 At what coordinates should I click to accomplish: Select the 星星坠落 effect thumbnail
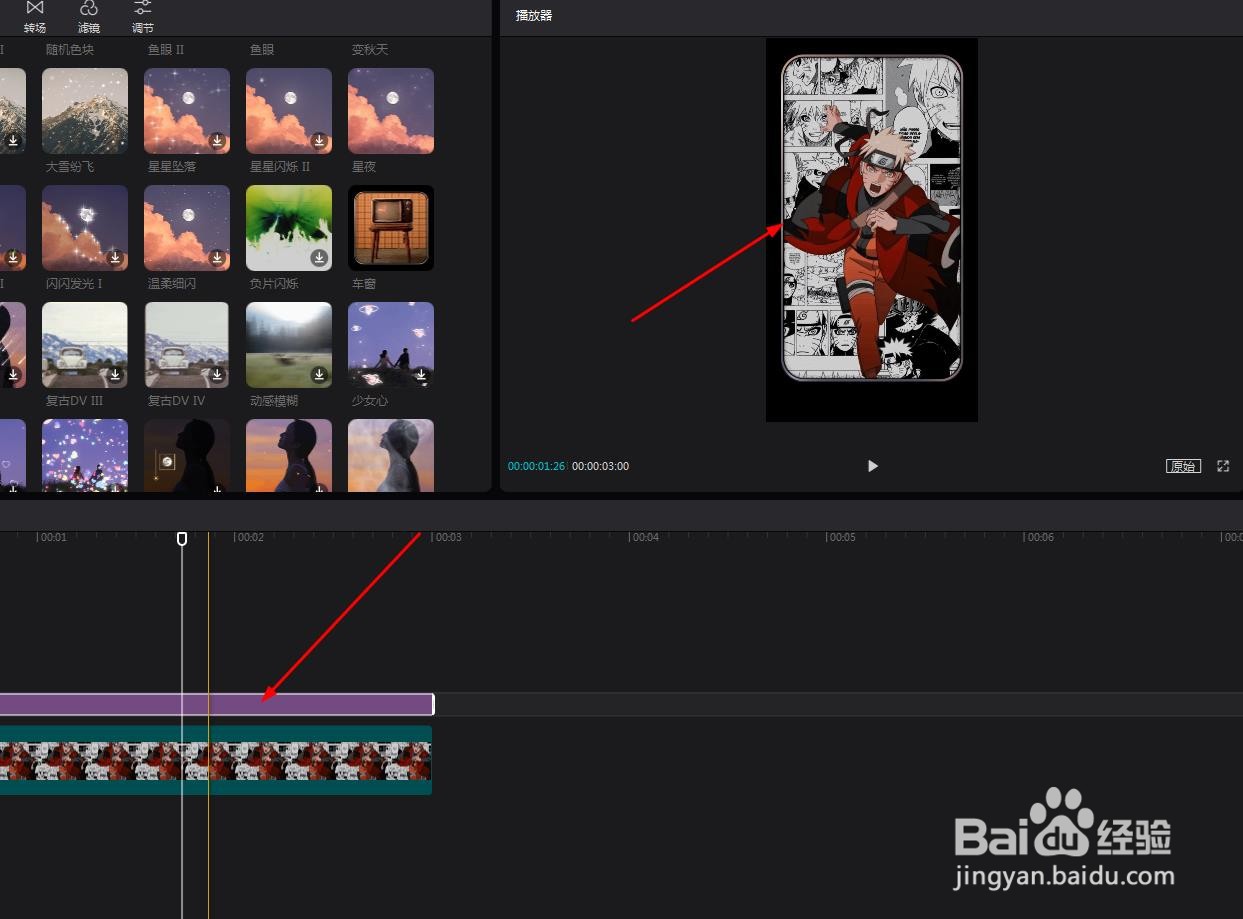pos(187,111)
